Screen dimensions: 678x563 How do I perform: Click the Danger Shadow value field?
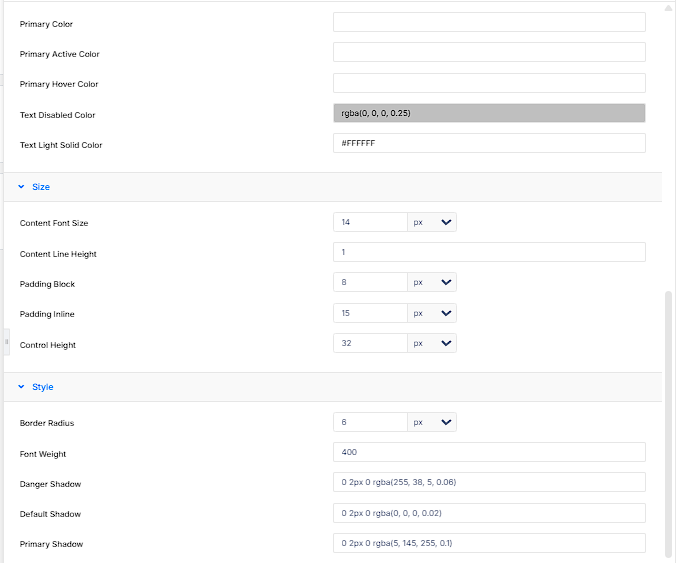click(489, 482)
